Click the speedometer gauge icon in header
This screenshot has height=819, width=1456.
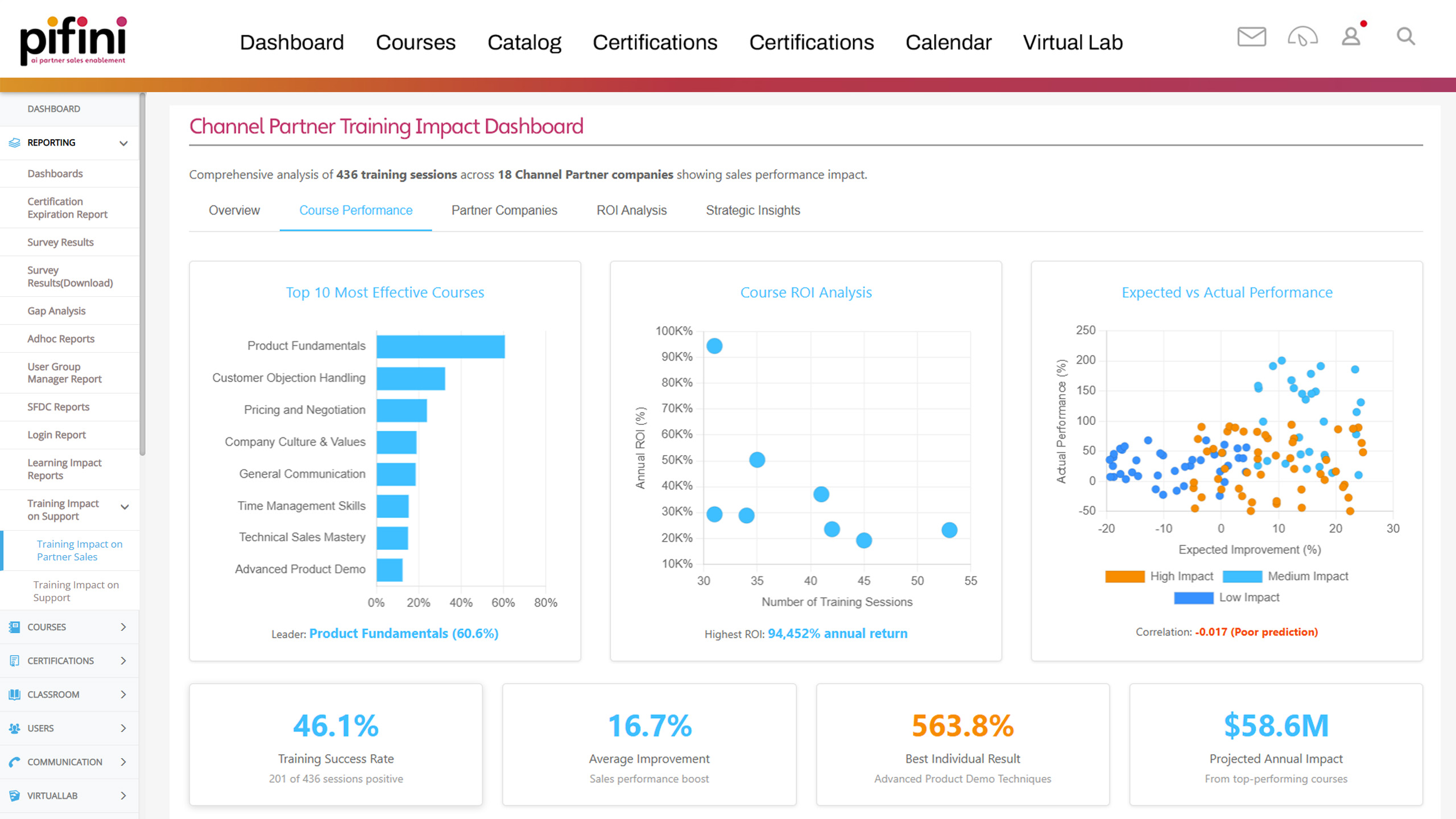pos(1302,37)
